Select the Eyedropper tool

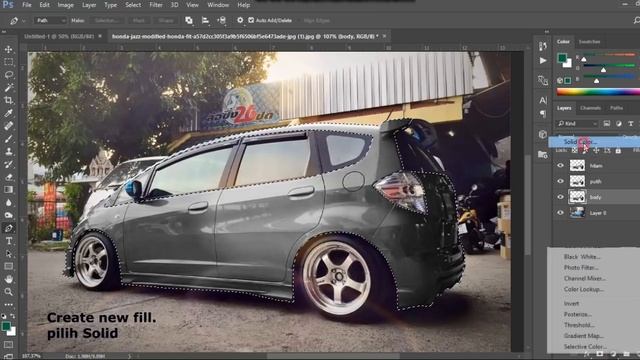[x=9, y=113]
